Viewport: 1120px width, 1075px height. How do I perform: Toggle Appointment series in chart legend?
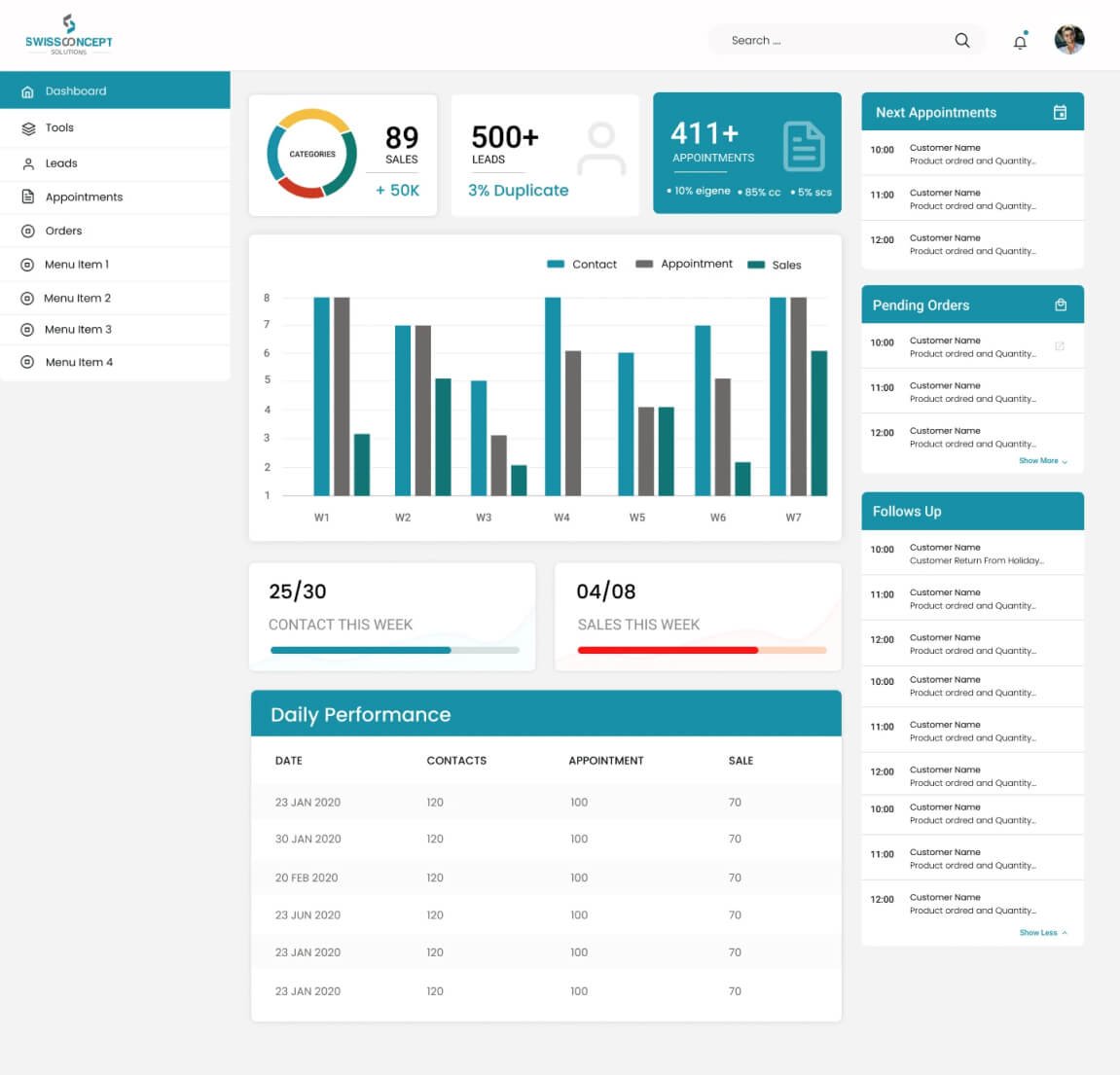(x=684, y=264)
